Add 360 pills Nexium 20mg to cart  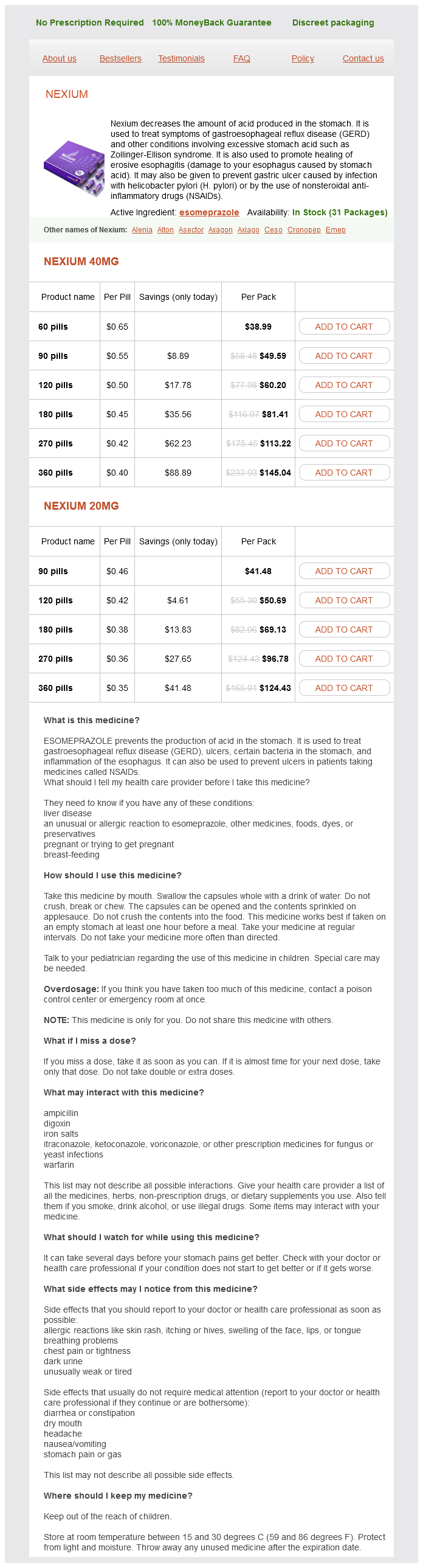[x=344, y=689]
